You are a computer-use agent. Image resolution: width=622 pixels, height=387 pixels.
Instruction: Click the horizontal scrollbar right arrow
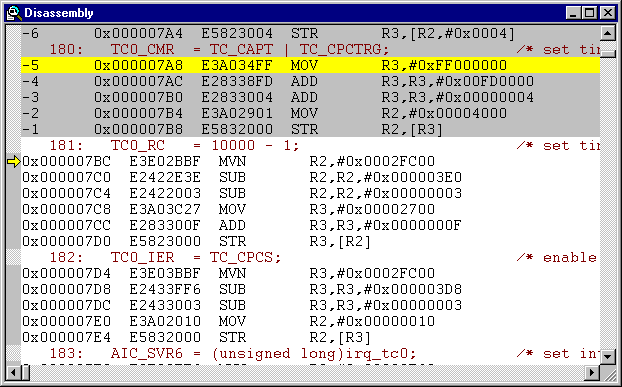(x=592, y=373)
